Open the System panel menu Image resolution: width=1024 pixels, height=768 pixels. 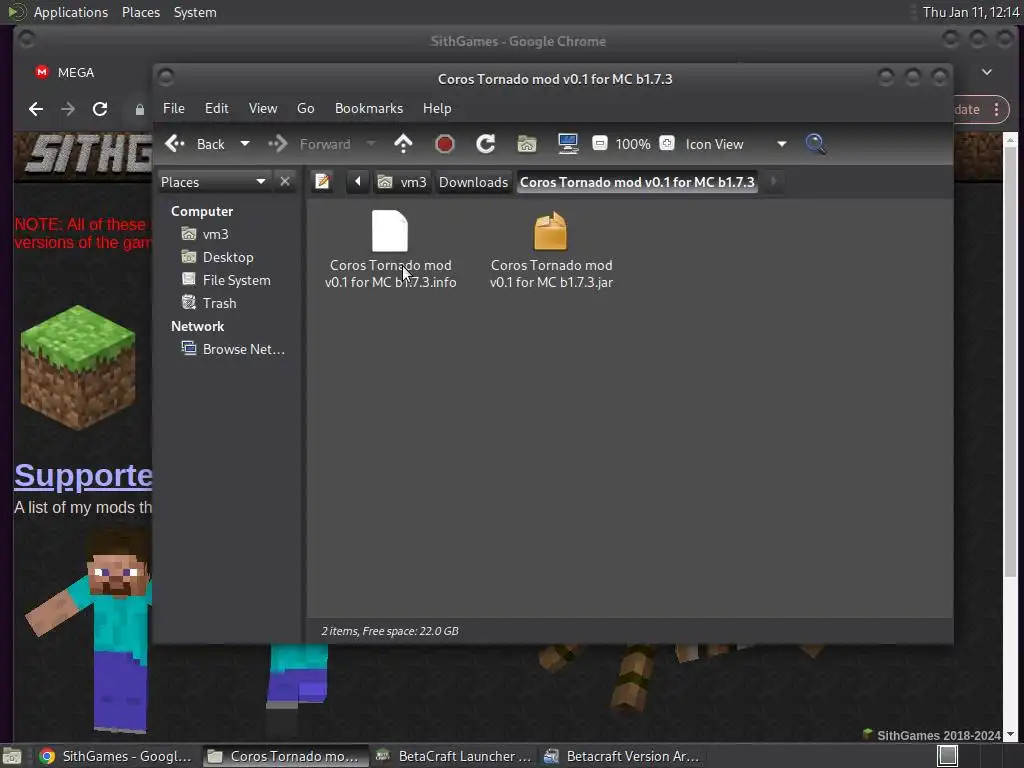pos(195,12)
